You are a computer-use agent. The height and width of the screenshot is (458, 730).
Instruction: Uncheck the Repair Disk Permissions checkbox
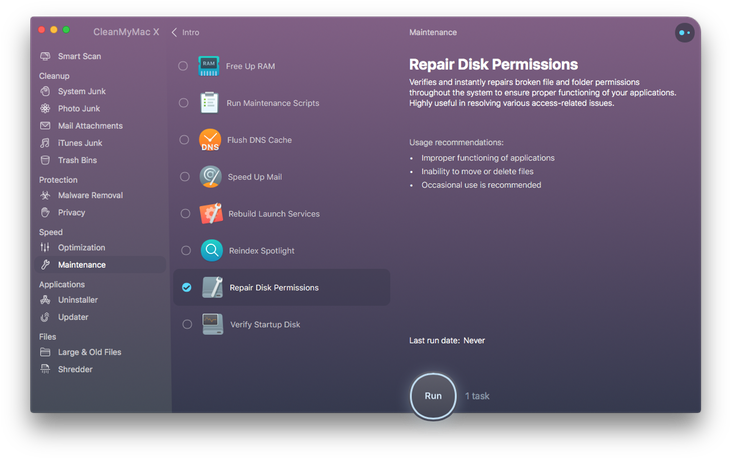(x=186, y=288)
